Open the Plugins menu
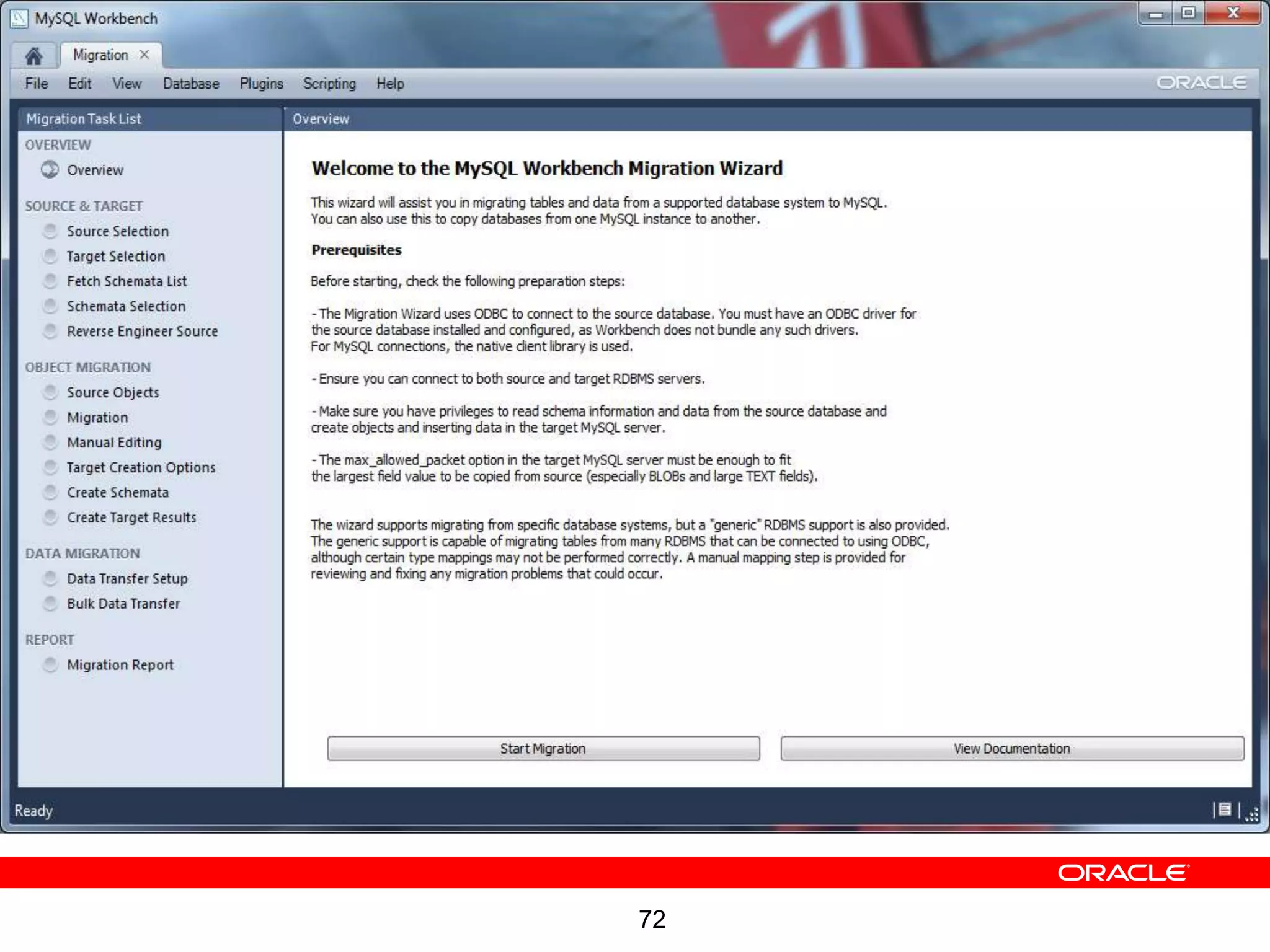The image size is (1270, 952). [x=261, y=83]
